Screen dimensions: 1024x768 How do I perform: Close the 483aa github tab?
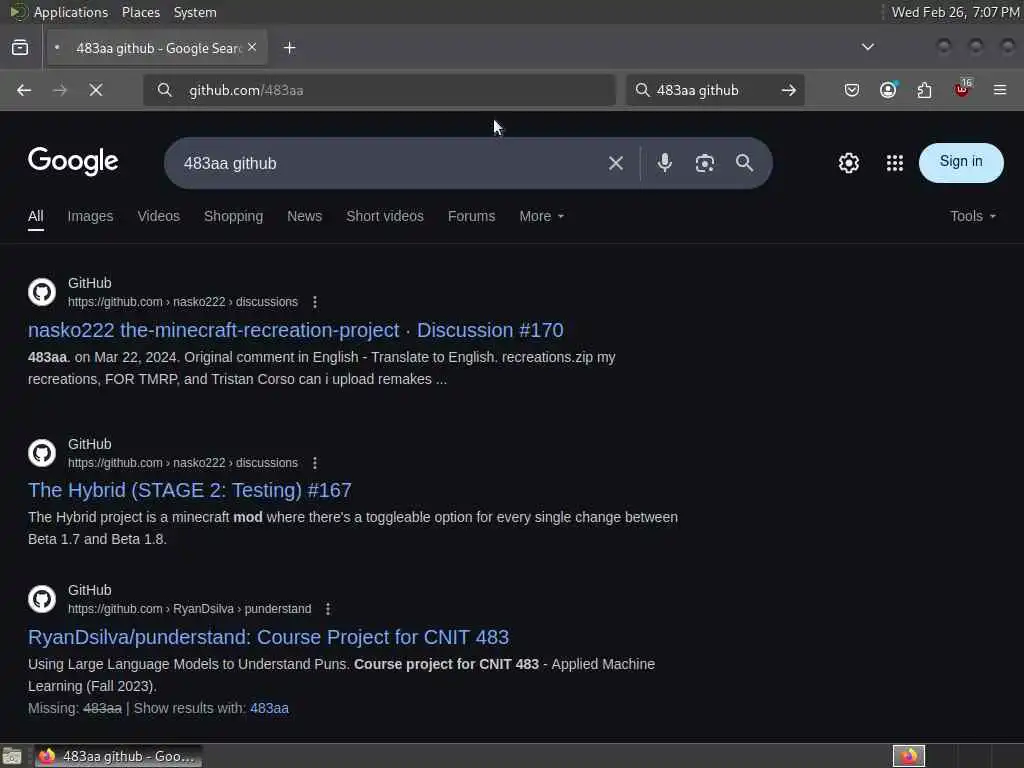pyautogui.click(x=252, y=48)
